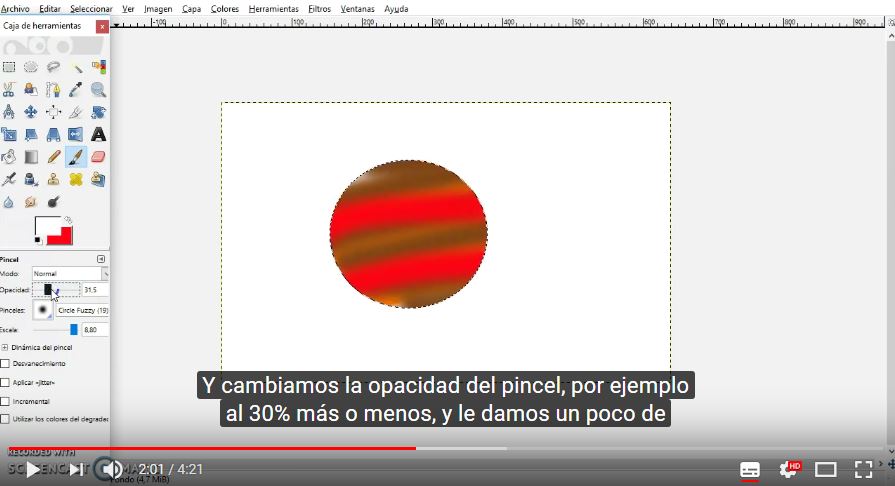
Task: Click the Circle Fuzzy (19) brush name
Action: click(83, 310)
